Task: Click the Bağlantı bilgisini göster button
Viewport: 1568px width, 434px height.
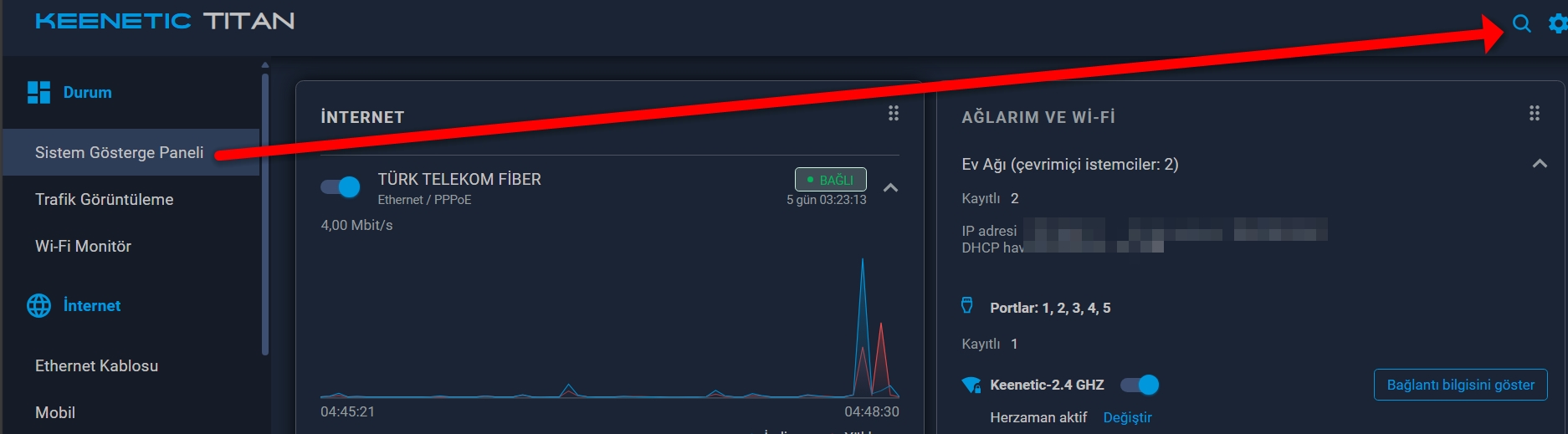Action: point(1461,385)
